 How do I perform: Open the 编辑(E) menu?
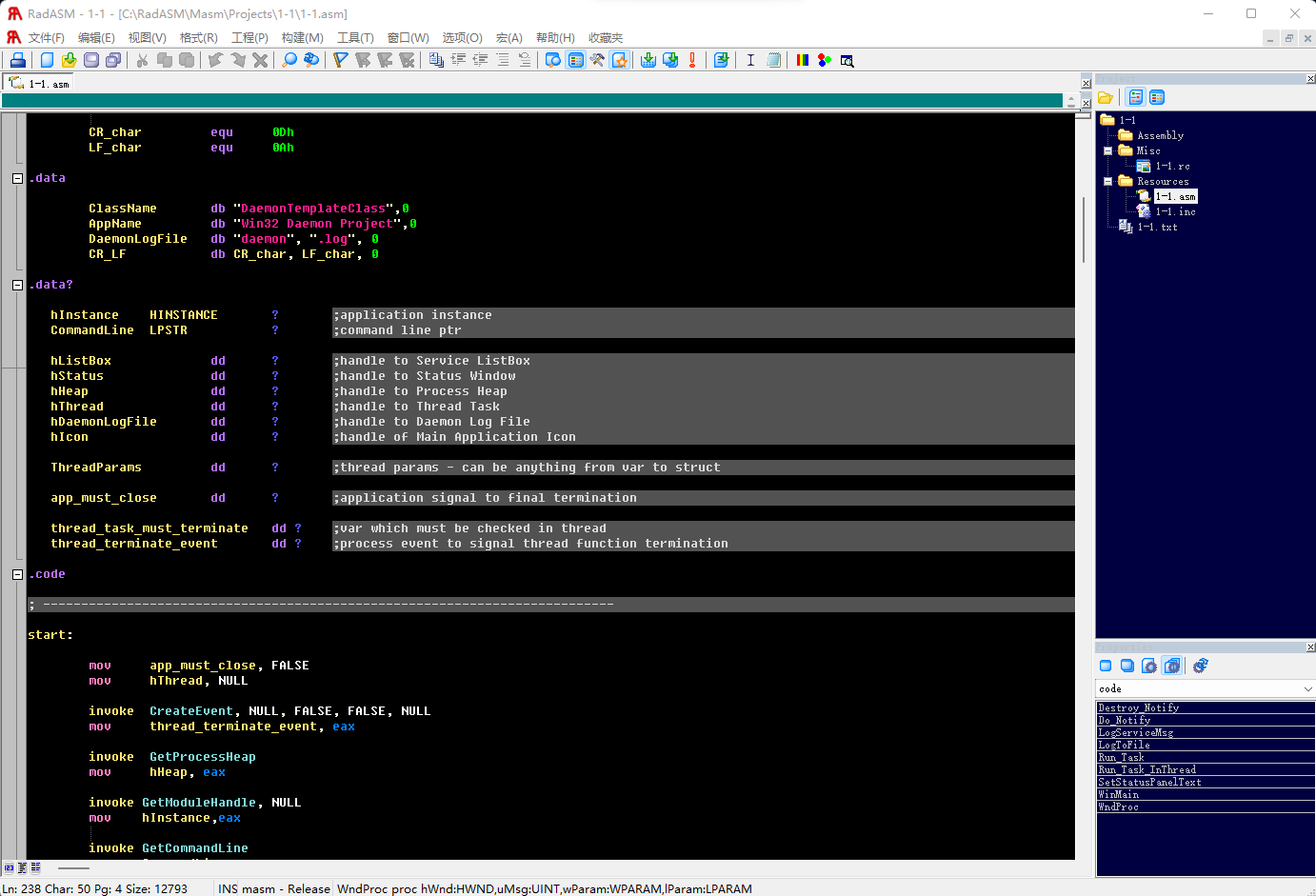tap(96, 37)
